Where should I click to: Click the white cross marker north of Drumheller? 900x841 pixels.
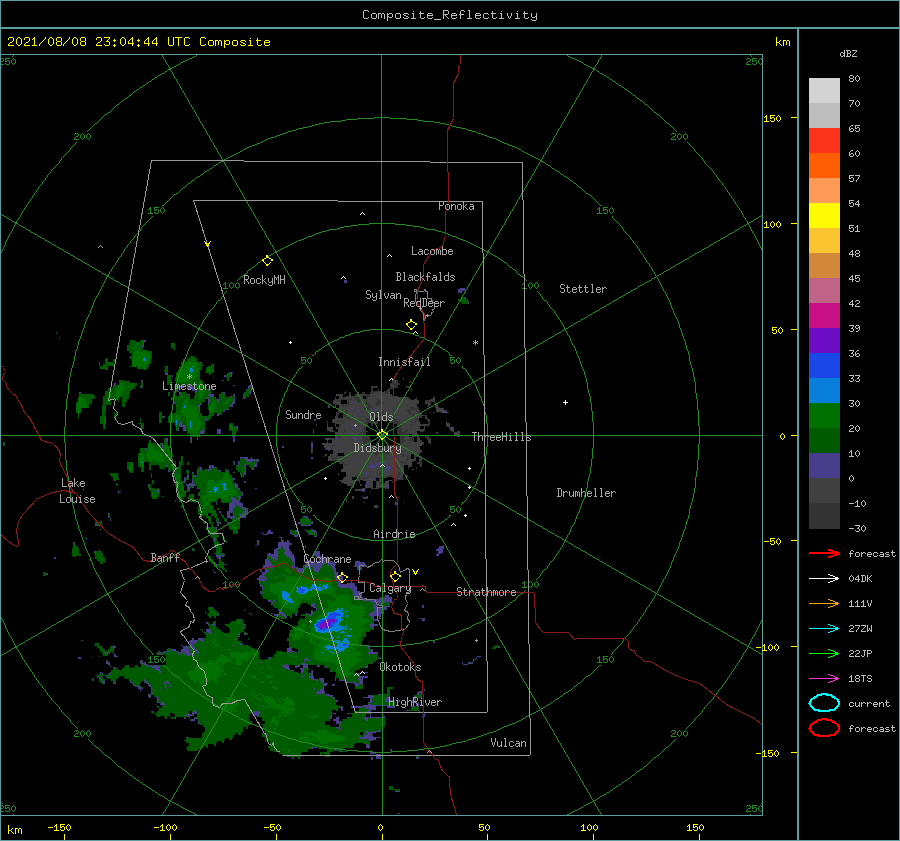point(565,402)
